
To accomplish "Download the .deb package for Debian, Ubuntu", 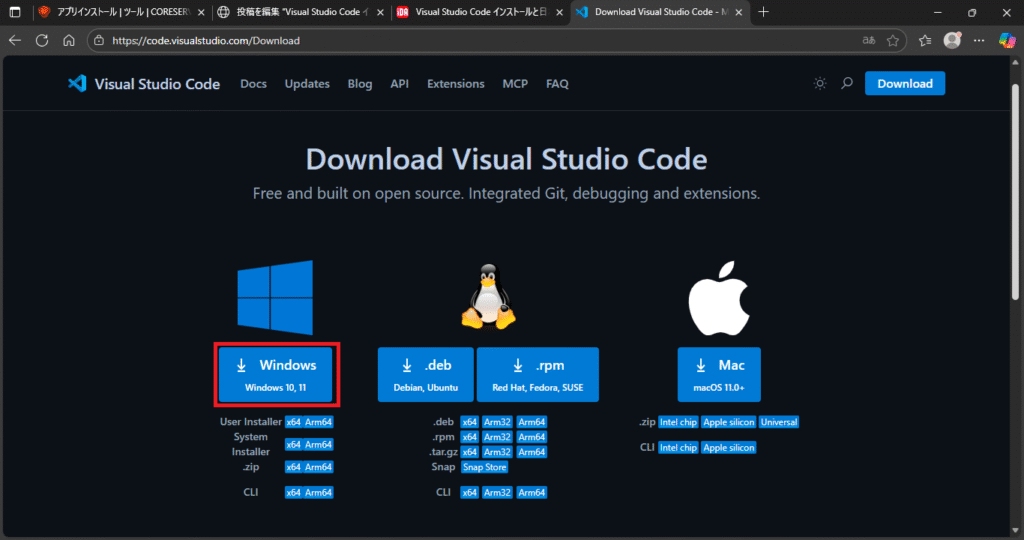I will [425, 375].
